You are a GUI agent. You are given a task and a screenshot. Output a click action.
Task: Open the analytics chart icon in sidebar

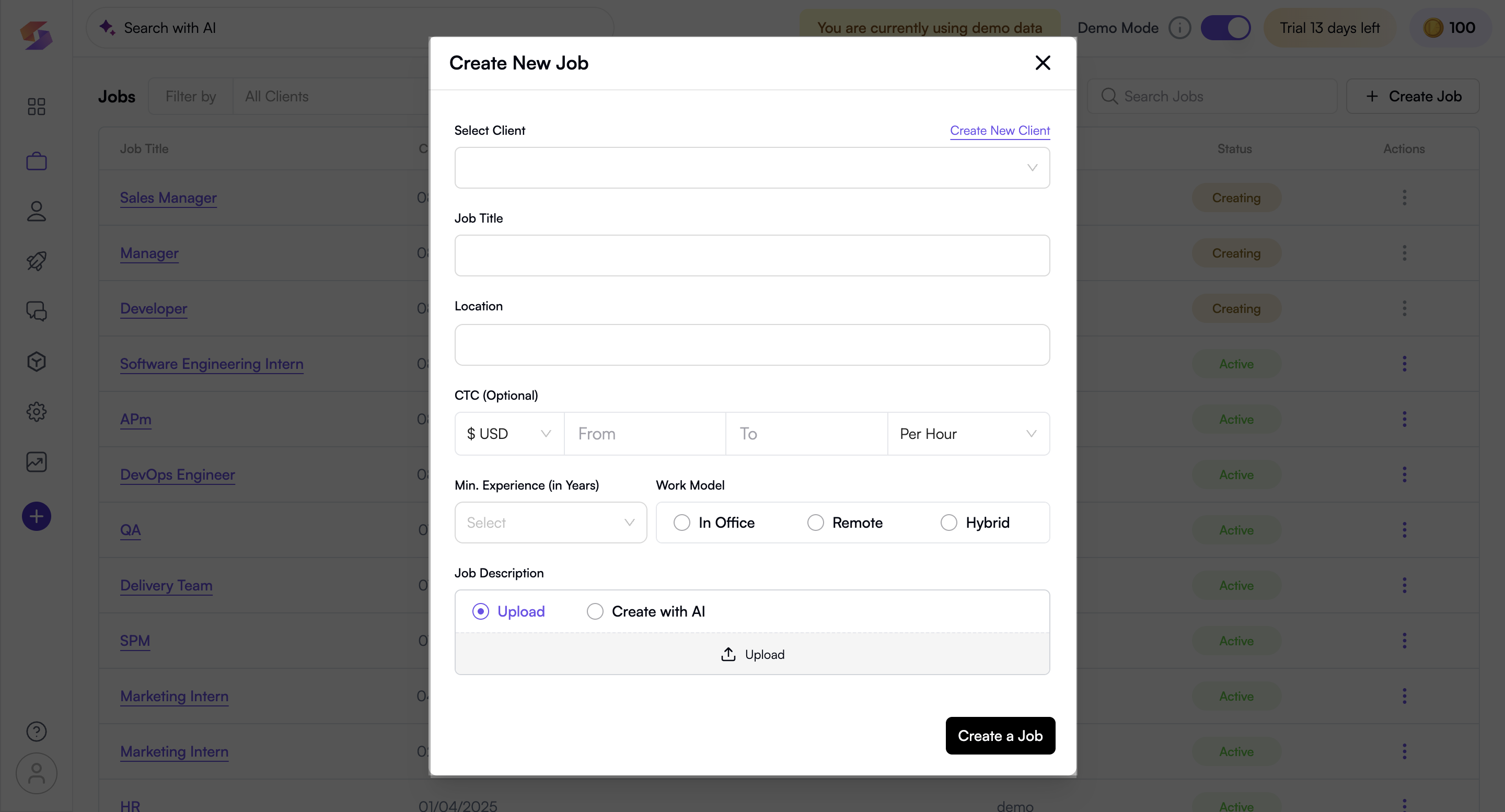pyautogui.click(x=36, y=461)
